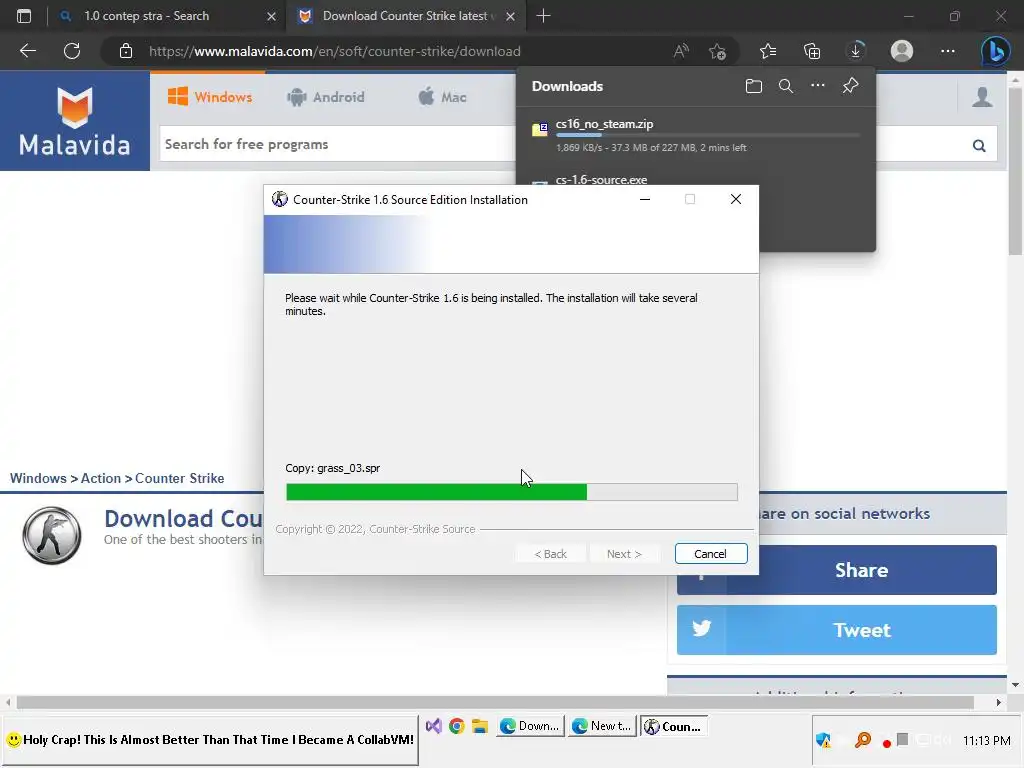Screen dimensions: 1024x768
Task: Open the downloads folder
Action: click(754, 86)
